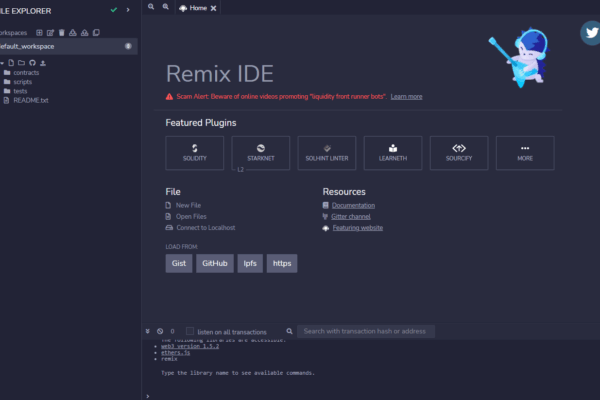This screenshot has width=600, height=400.
Task: Show more featured plugins
Action: coord(525,152)
